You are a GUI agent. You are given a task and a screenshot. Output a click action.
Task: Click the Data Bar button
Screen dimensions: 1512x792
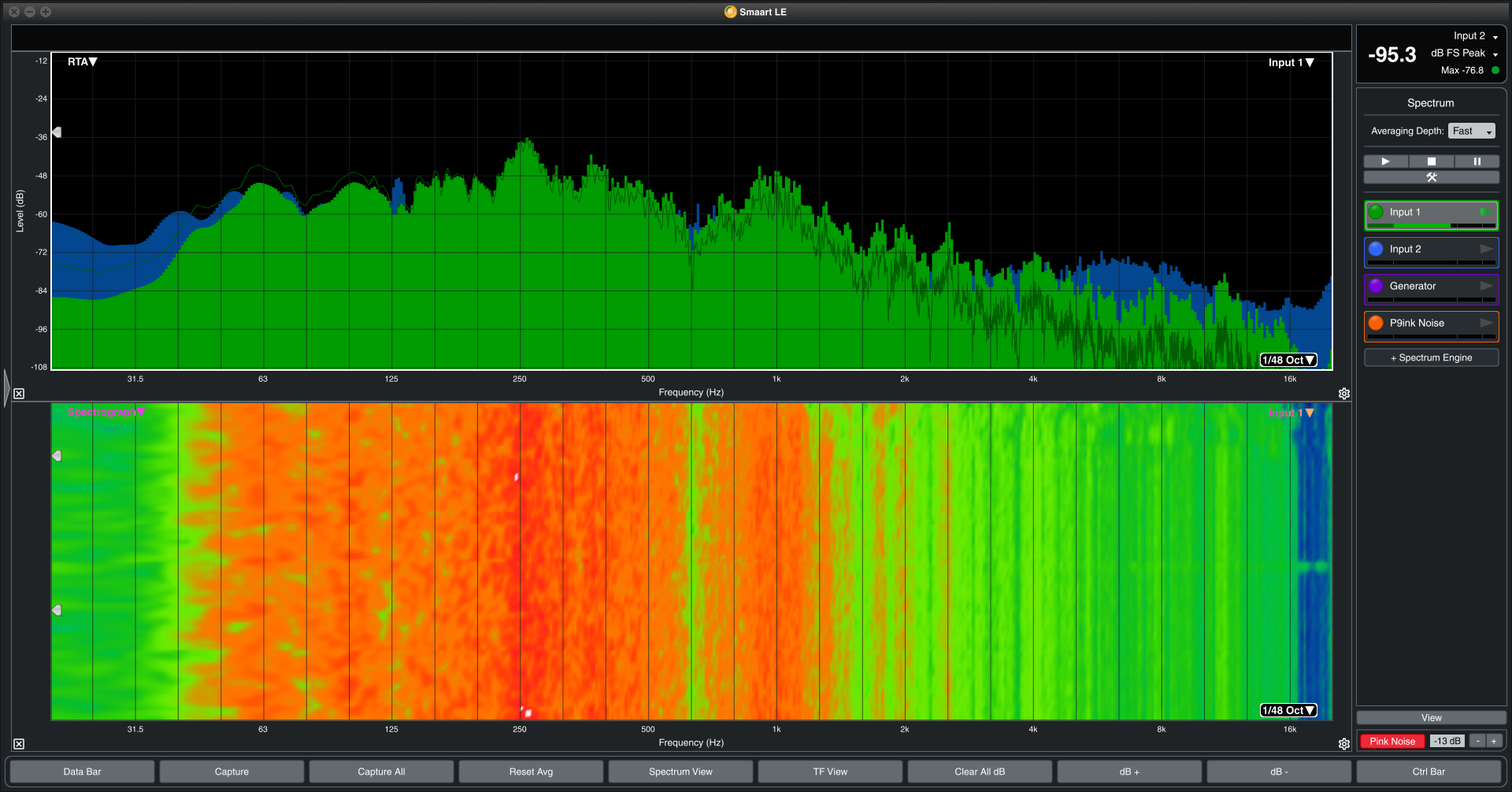83,772
